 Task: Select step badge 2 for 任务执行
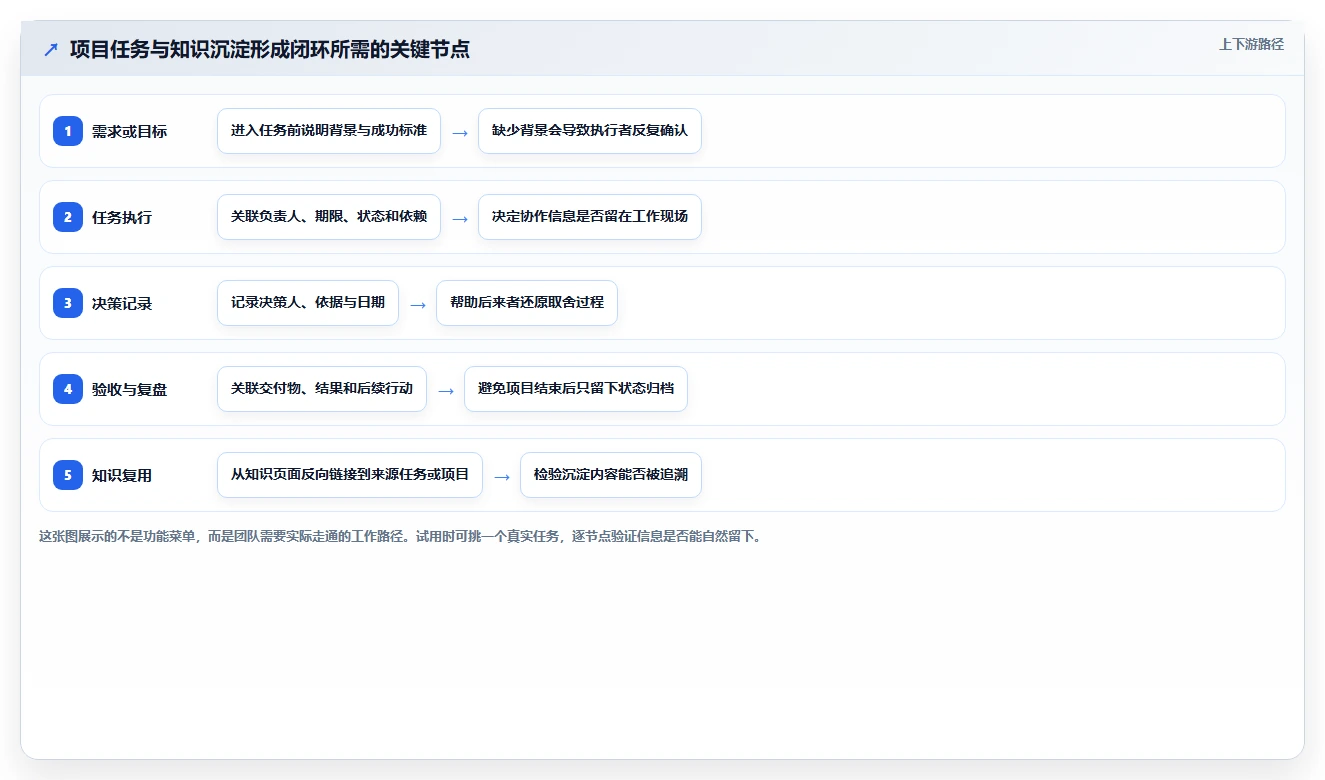point(68,217)
